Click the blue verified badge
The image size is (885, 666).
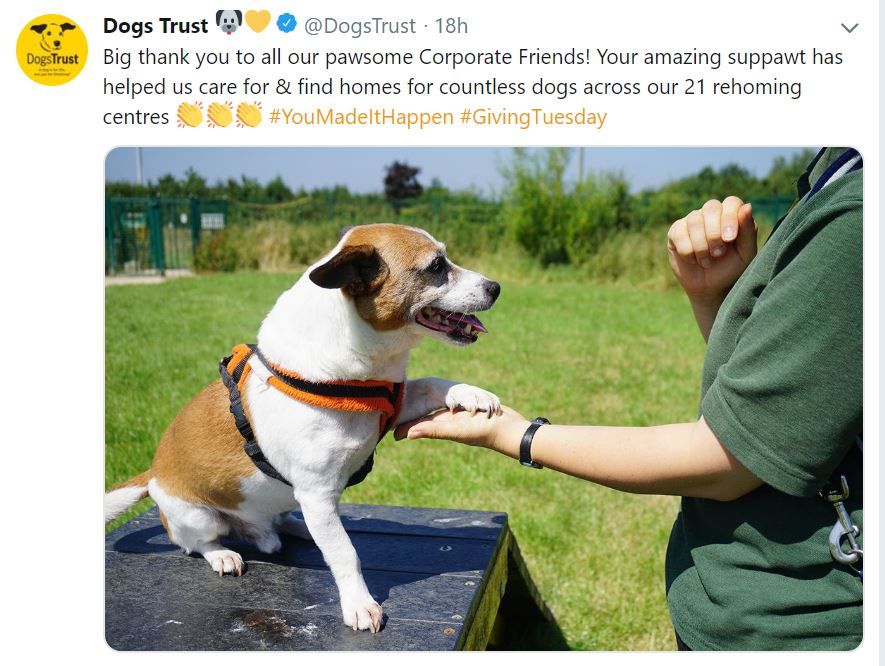point(287,24)
